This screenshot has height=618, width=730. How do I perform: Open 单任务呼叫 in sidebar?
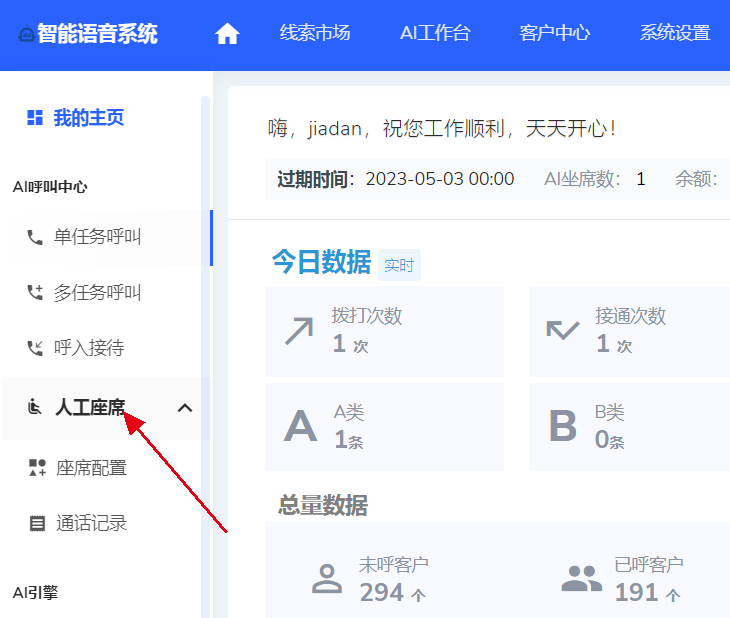[97, 237]
